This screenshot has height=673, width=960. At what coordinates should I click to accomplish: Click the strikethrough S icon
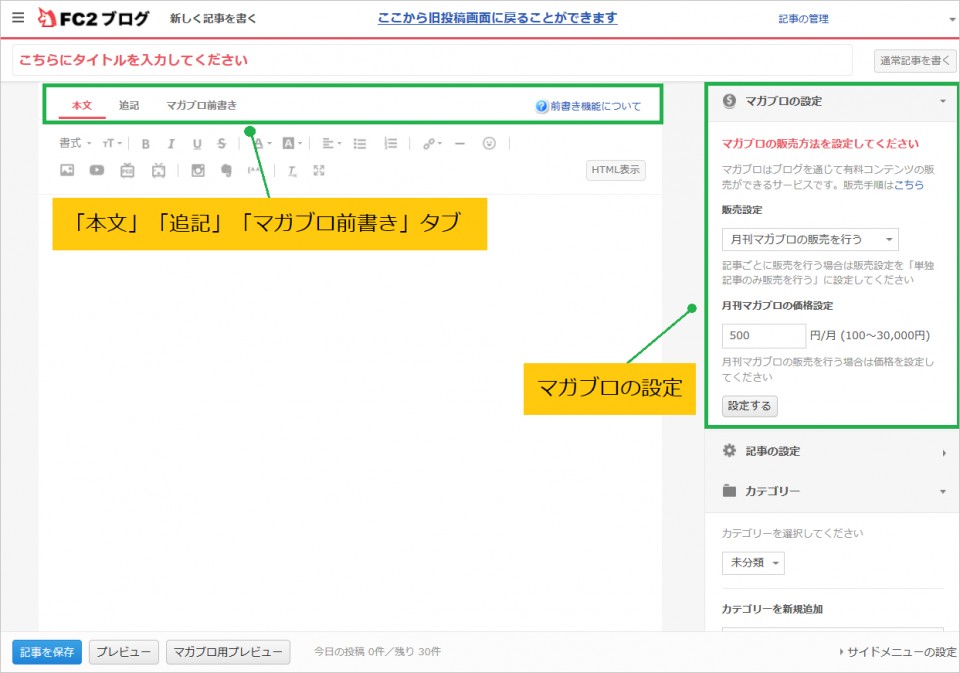221,144
